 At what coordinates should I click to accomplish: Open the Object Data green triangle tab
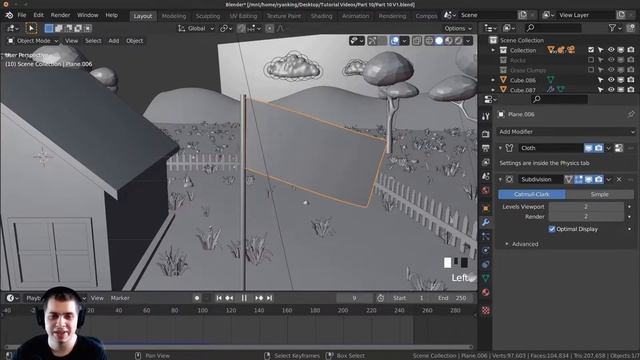(x=485, y=278)
